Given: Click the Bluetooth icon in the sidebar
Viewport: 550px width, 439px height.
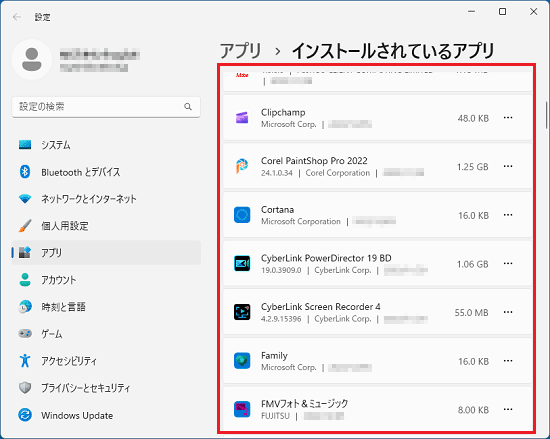Looking at the screenshot, I should pyautogui.click(x=25, y=172).
